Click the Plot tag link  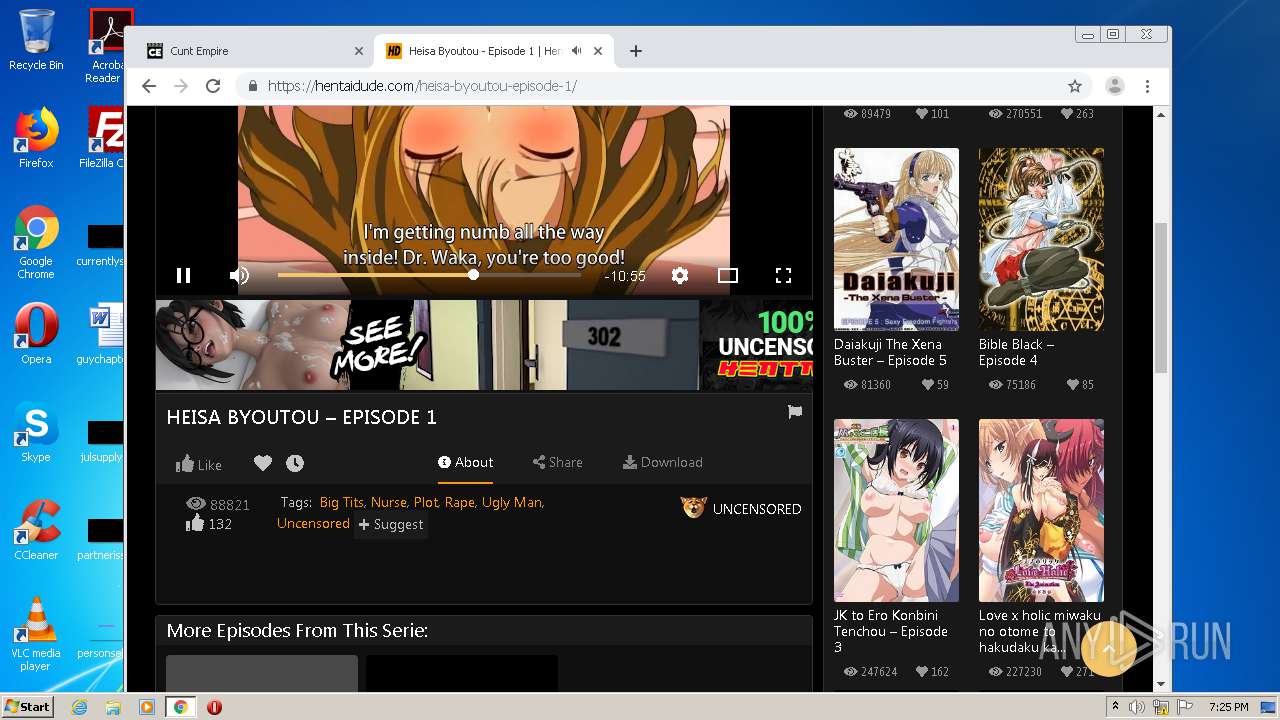[426, 502]
